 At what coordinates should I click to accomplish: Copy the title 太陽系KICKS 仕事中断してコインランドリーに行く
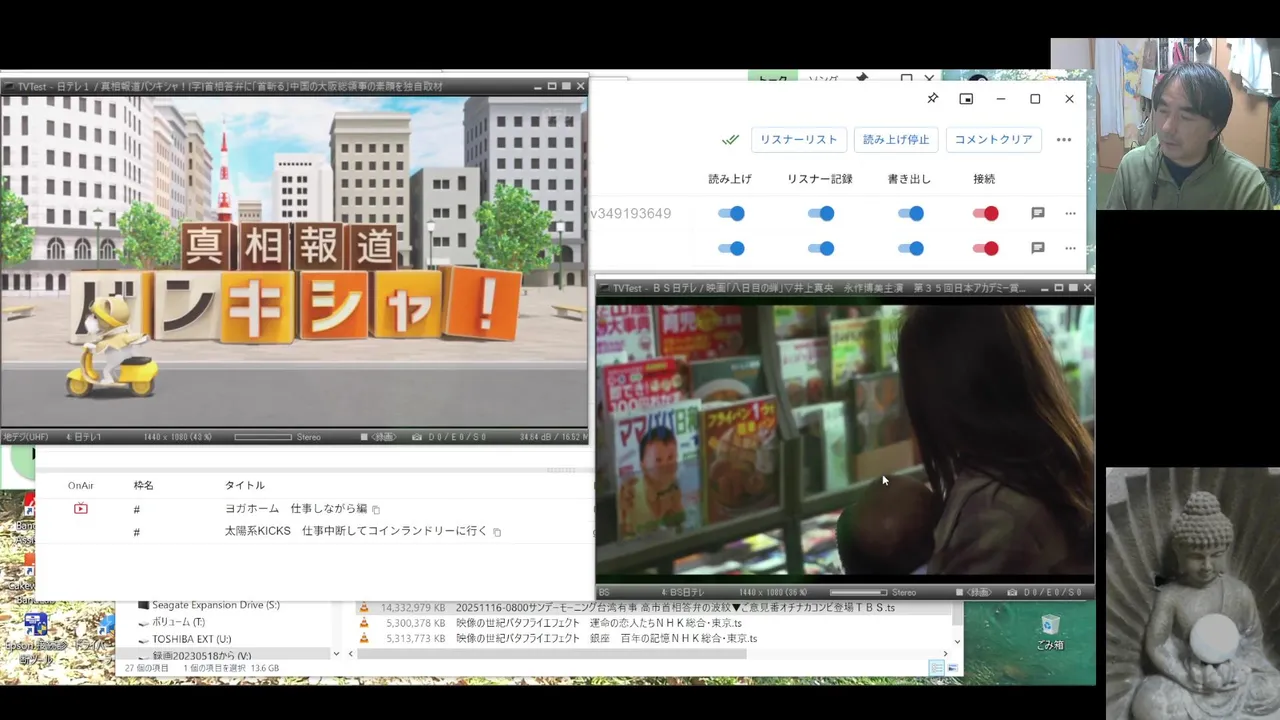(497, 532)
